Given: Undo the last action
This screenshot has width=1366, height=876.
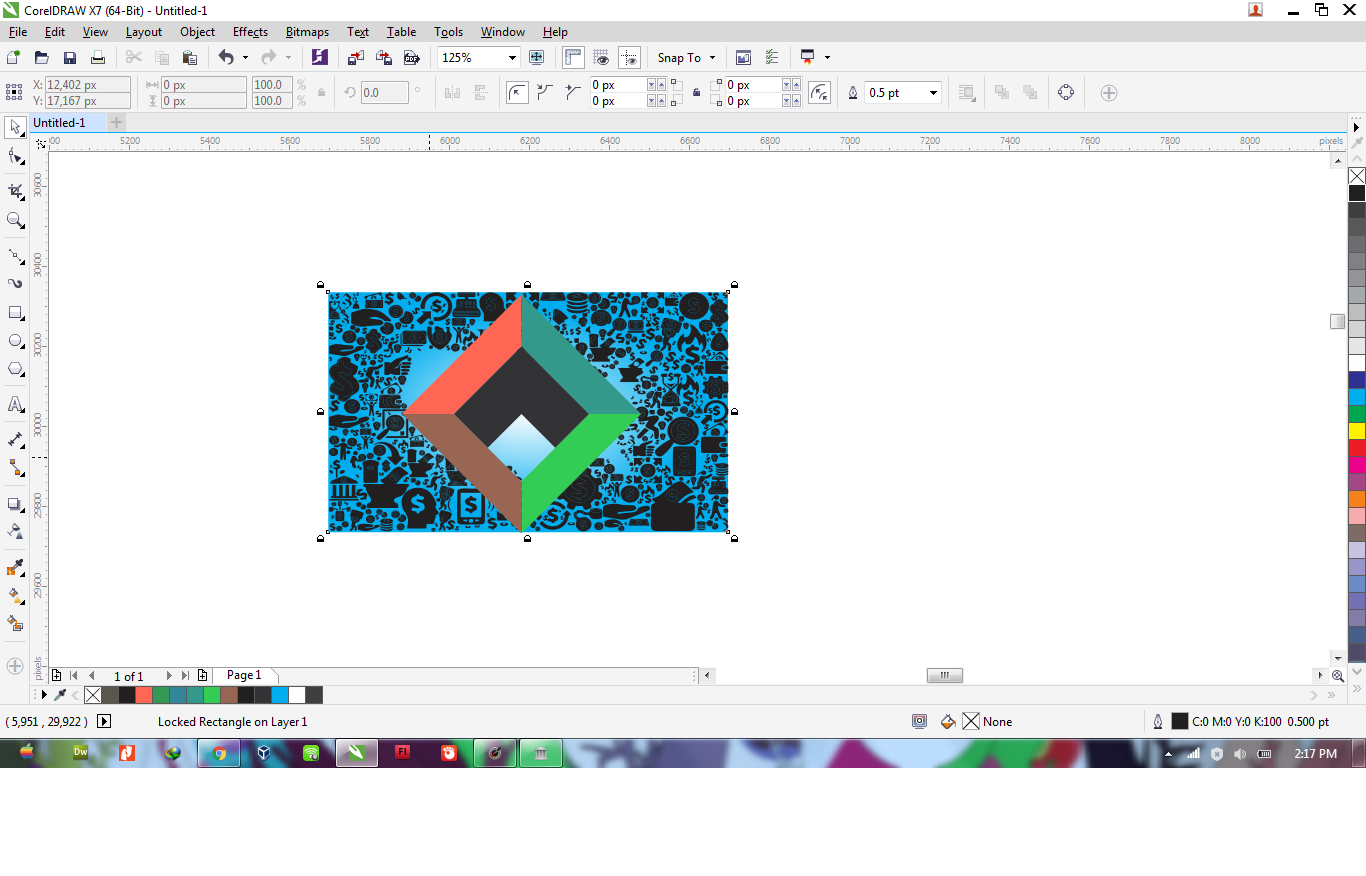Looking at the screenshot, I should (226, 58).
